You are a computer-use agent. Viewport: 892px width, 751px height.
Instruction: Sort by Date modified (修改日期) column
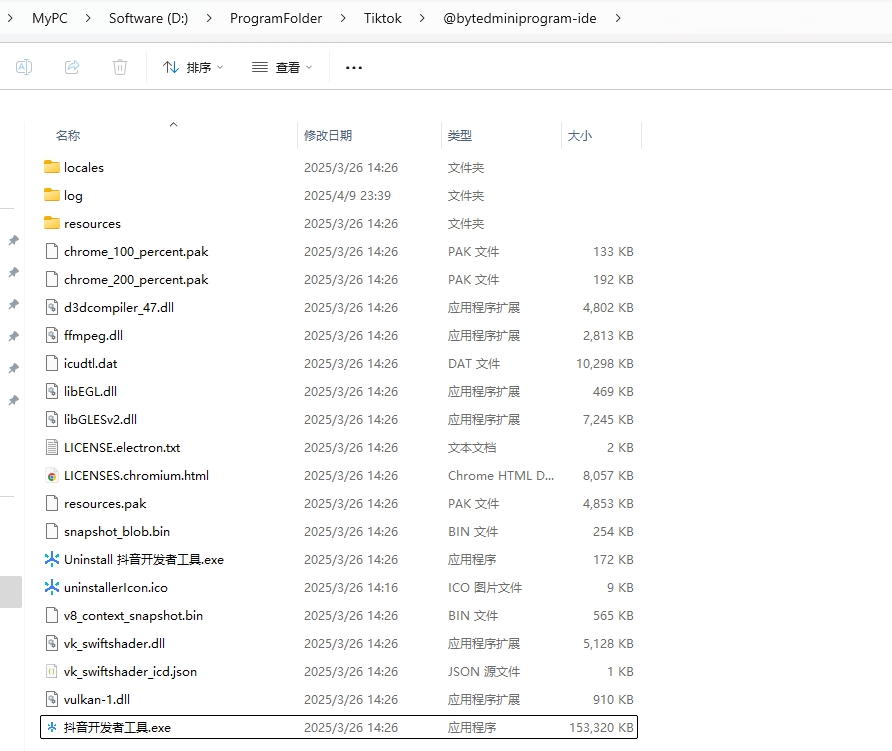328,135
